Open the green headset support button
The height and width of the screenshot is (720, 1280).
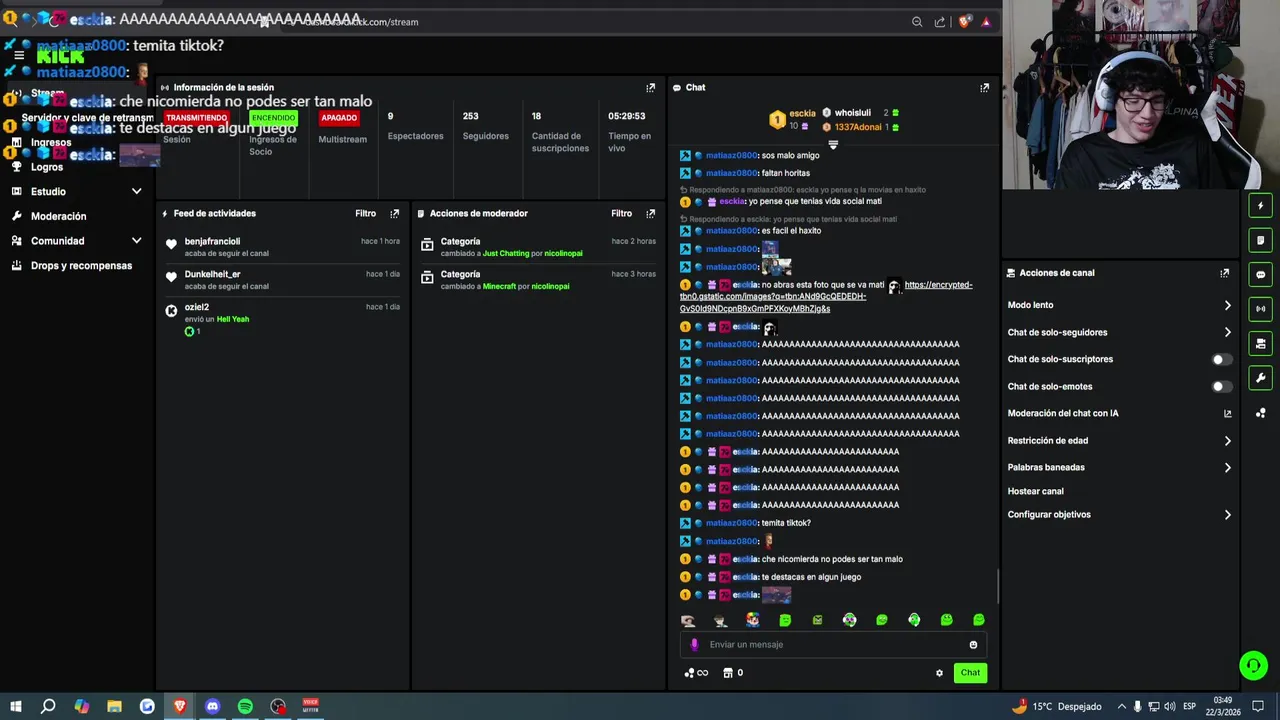1253,665
